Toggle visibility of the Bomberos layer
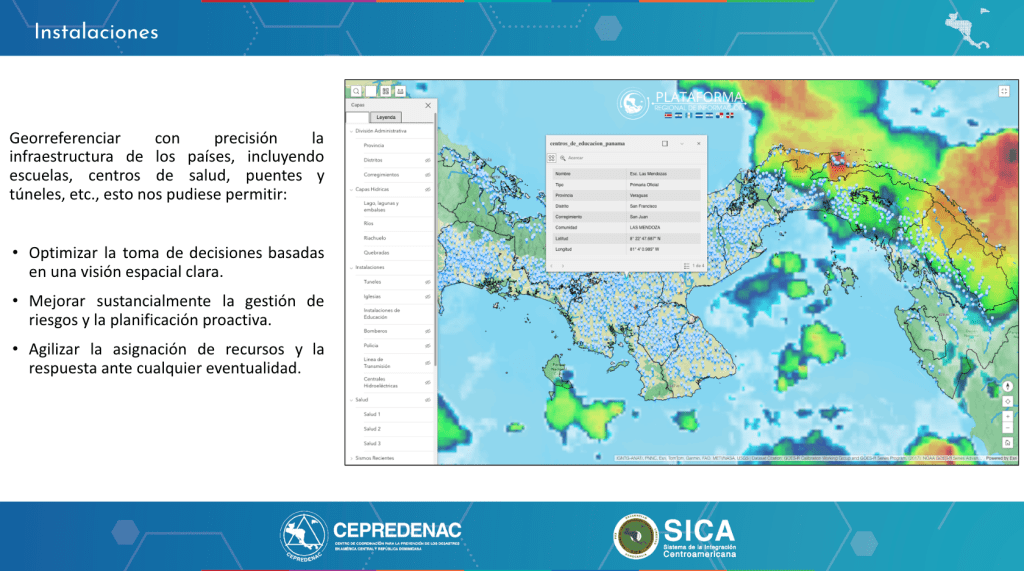This screenshot has width=1024, height=571. point(427,330)
